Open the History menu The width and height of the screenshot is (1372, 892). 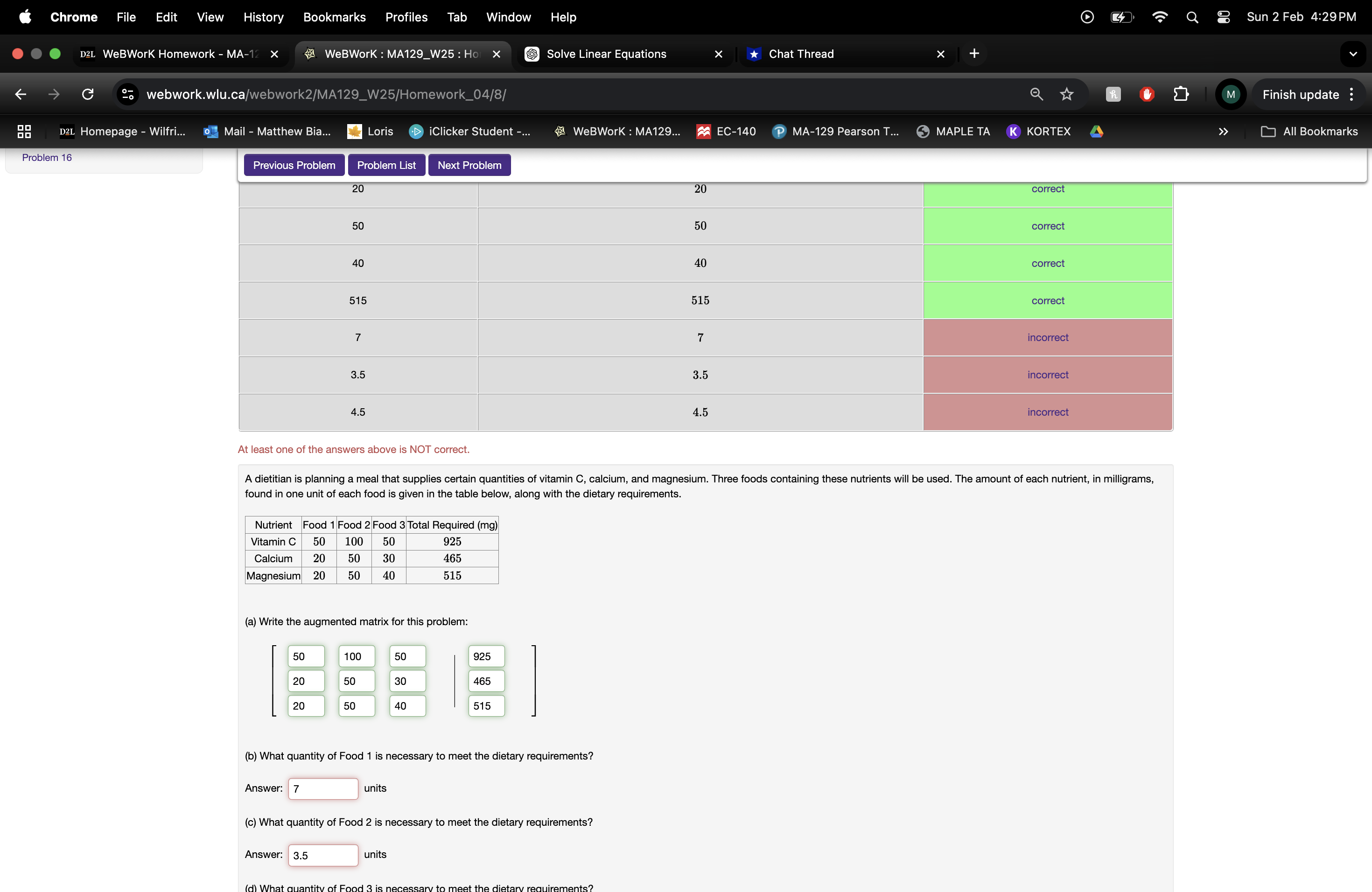[264, 17]
